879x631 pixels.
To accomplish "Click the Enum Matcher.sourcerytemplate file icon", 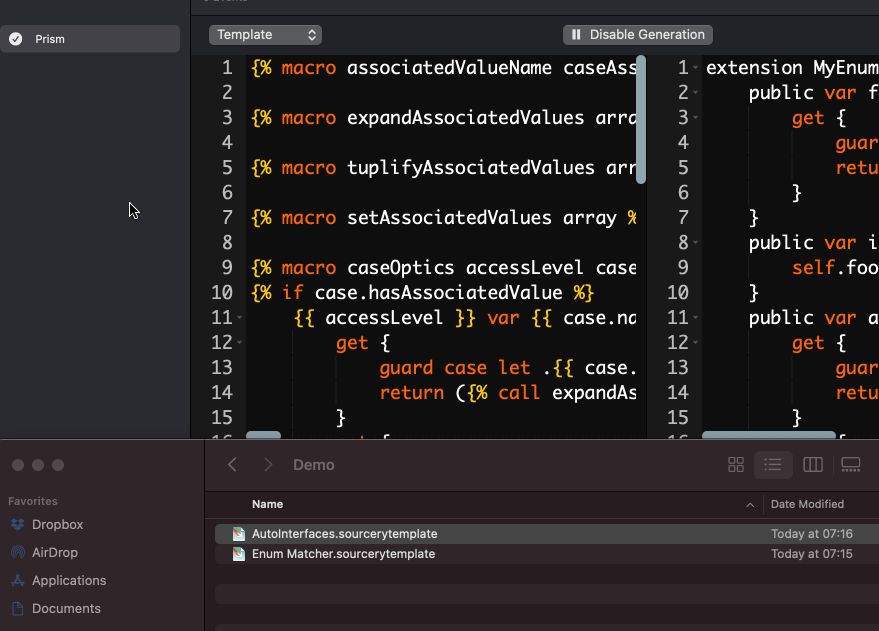I will [x=239, y=554].
